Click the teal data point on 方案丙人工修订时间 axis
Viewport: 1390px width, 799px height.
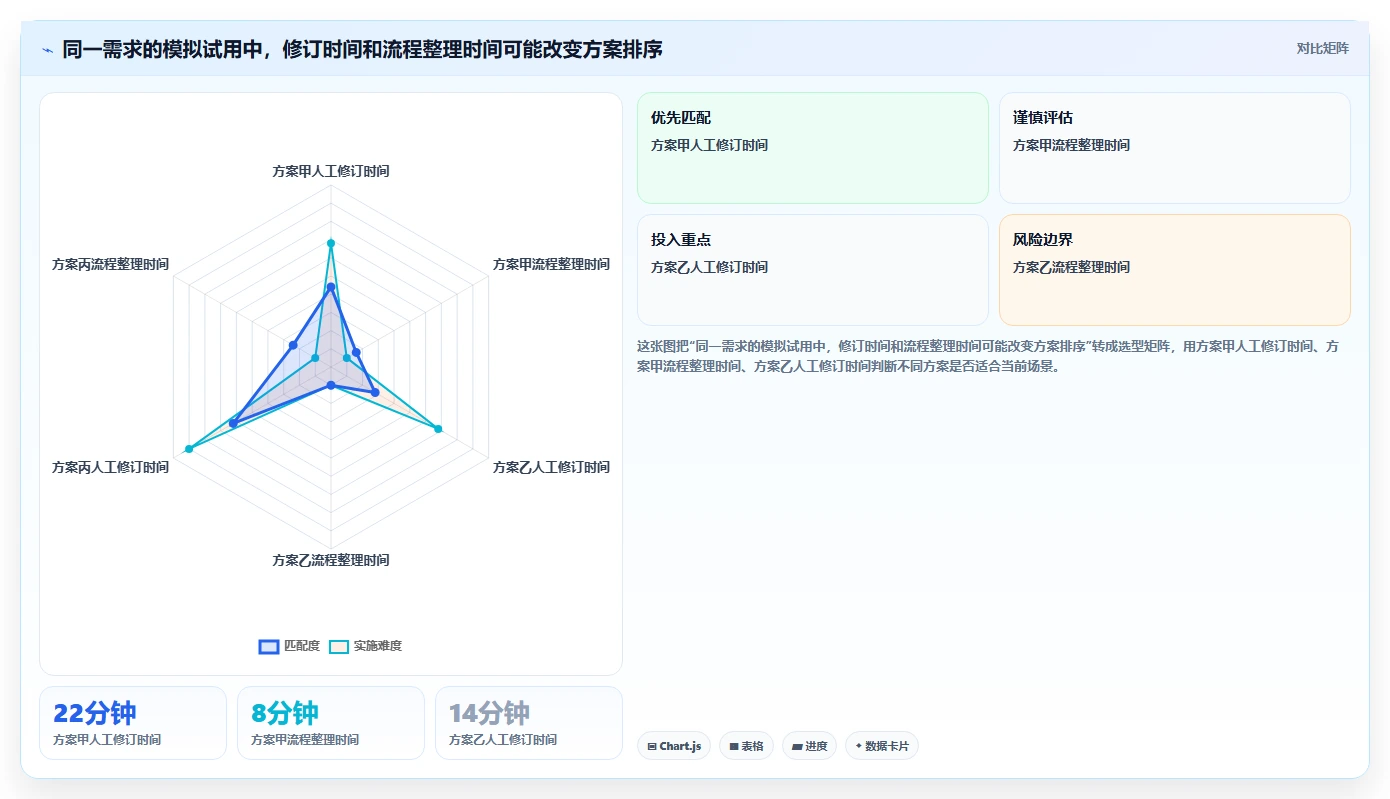(x=188, y=449)
